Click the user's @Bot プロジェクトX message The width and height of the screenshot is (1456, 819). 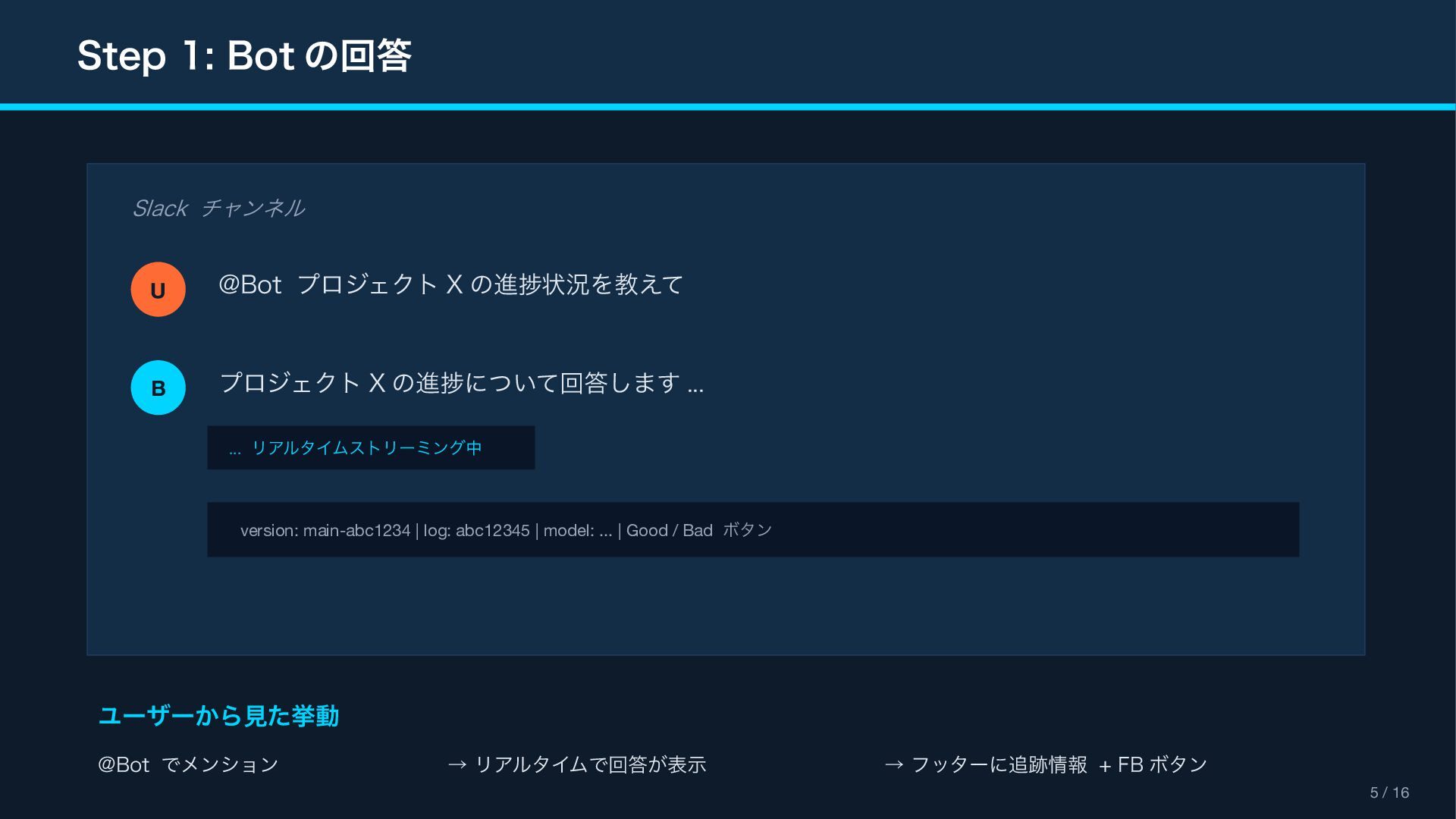tap(450, 284)
